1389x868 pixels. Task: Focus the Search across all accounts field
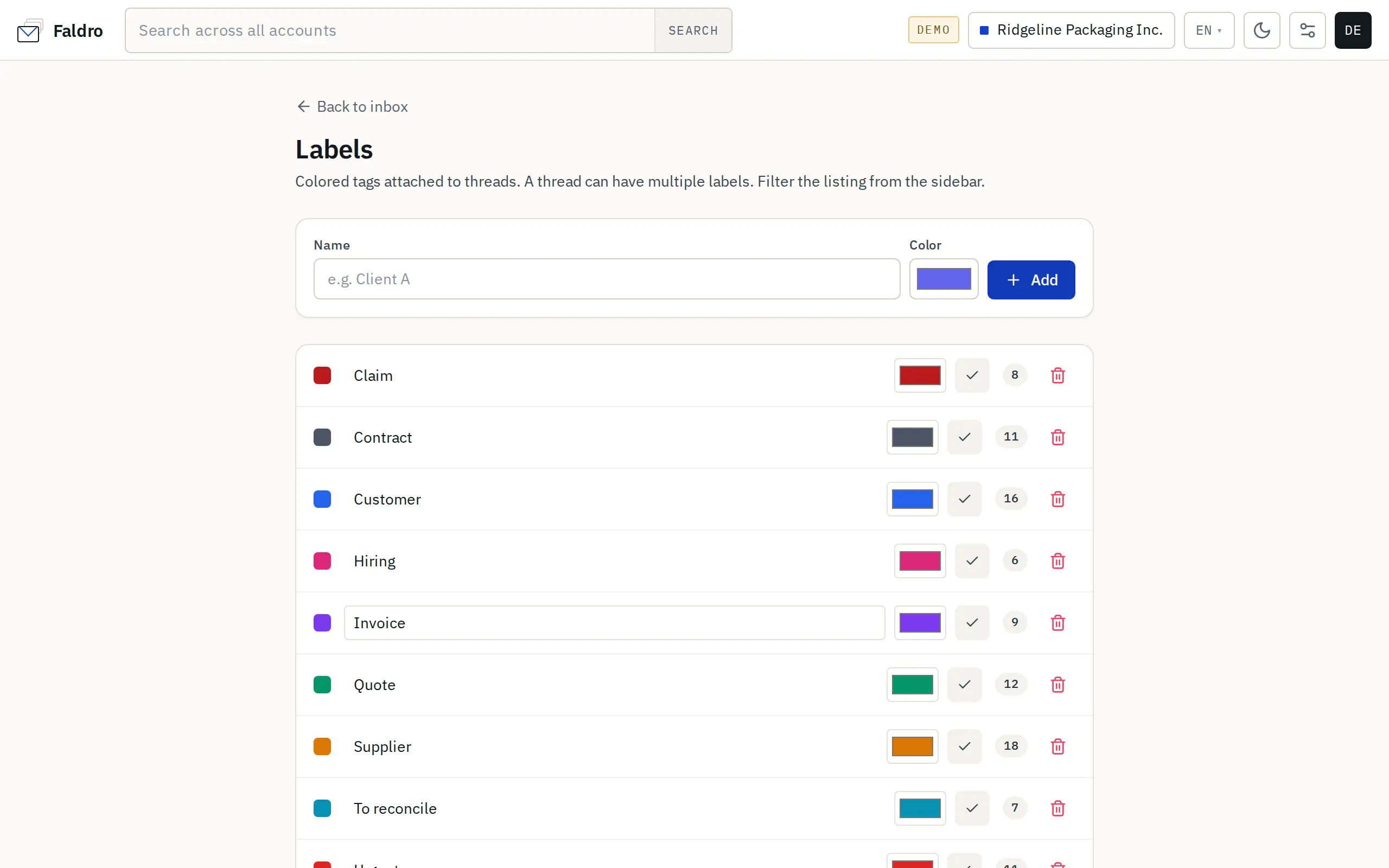coord(390,30)
